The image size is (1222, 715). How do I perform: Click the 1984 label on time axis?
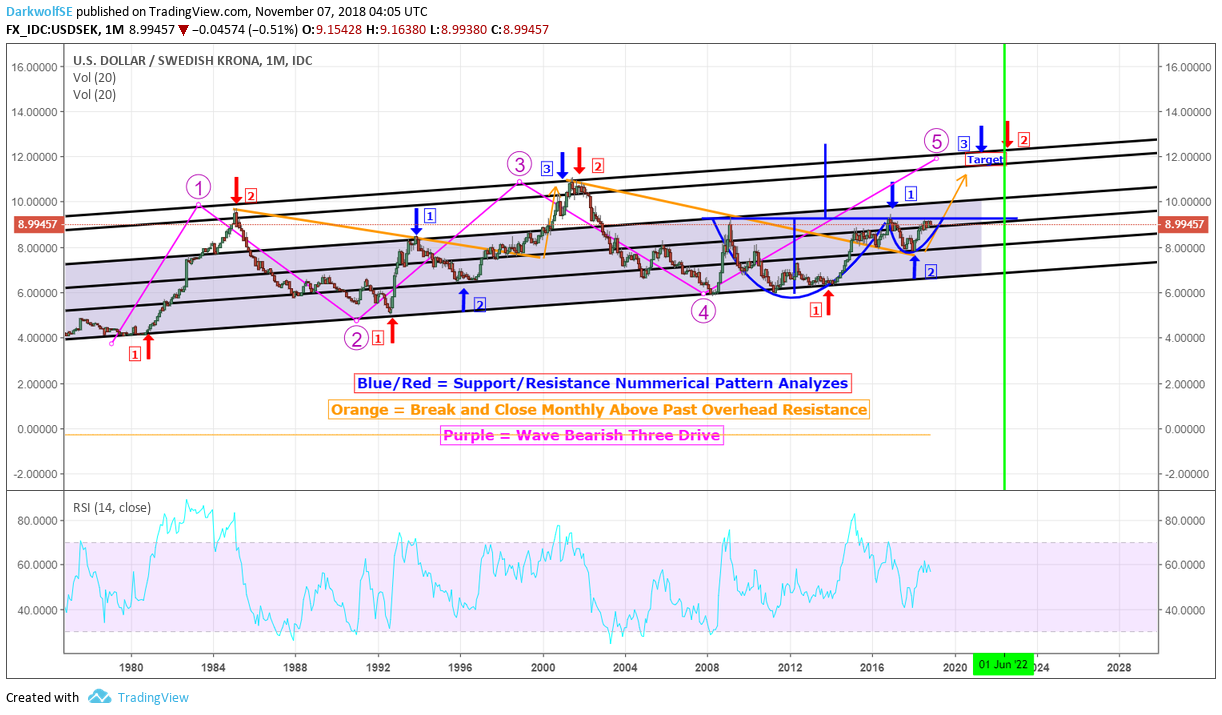212,666
